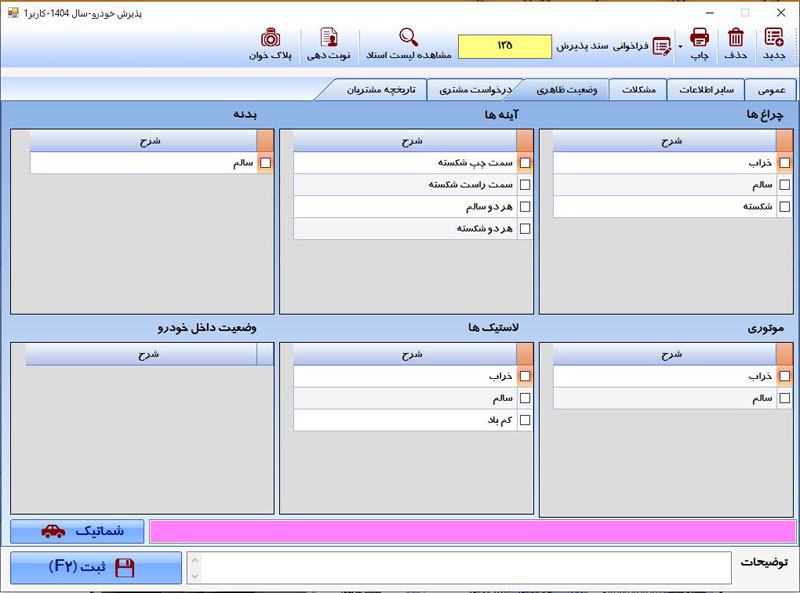Select the وضعیت ظاهری tab
The width and height of the screenshot is (800, 593).
coord(566,90)
